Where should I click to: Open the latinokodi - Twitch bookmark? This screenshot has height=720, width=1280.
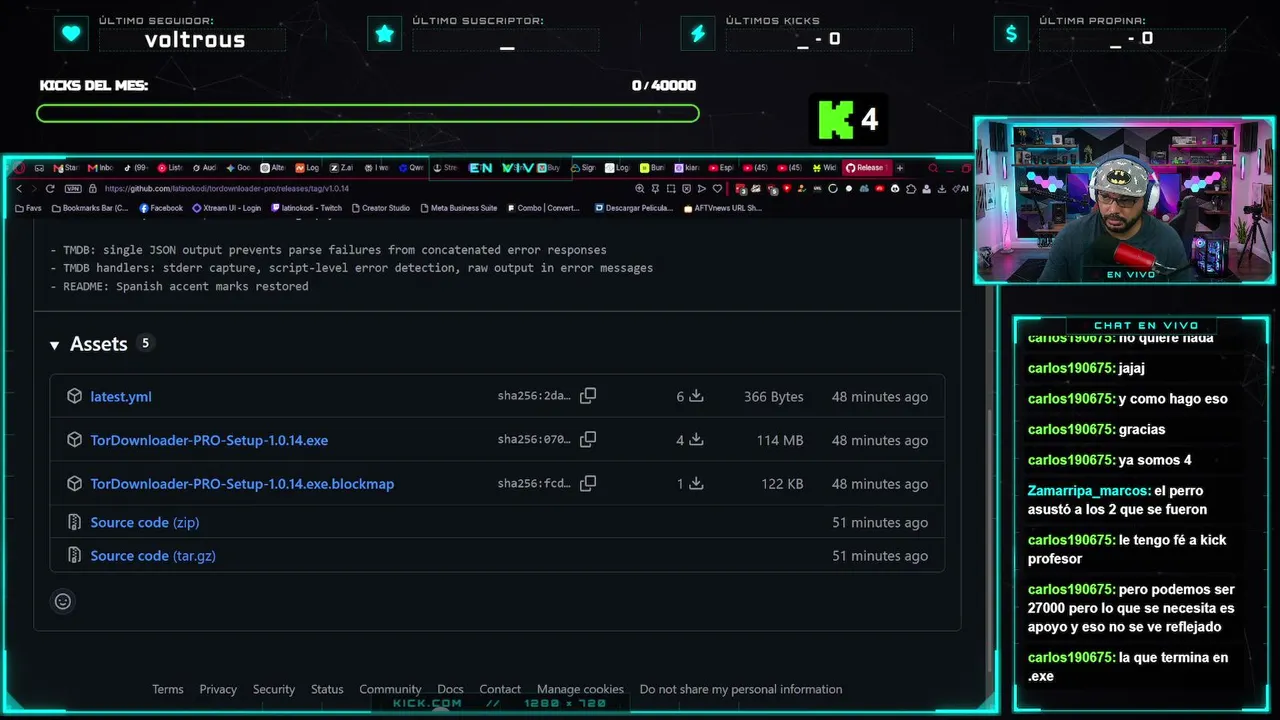pos(306,208)
